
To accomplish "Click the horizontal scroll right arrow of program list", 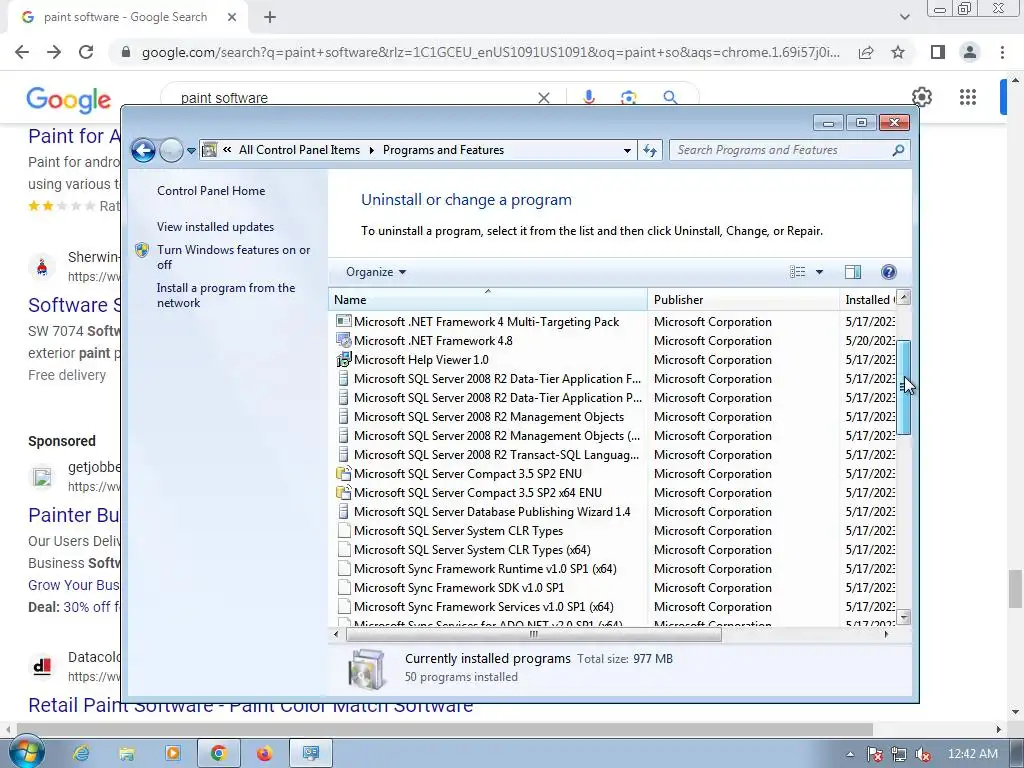I will 886,634.
